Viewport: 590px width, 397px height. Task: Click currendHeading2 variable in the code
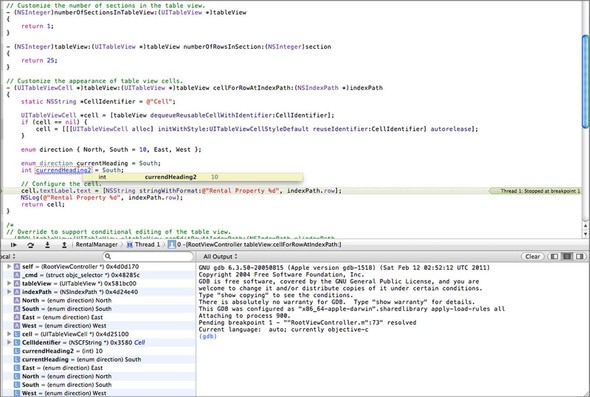point(63,170)
